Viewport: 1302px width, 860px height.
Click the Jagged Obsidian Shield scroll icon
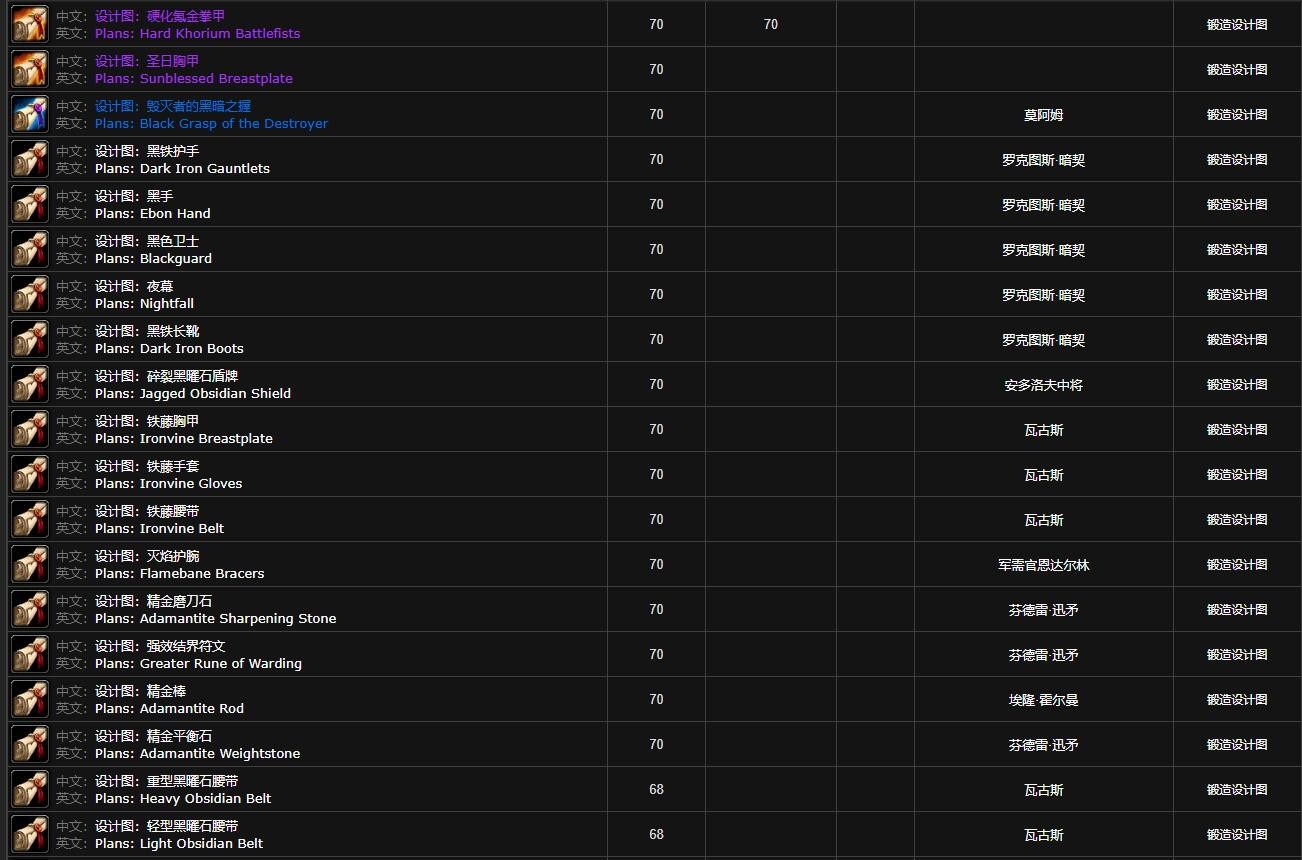30,384
